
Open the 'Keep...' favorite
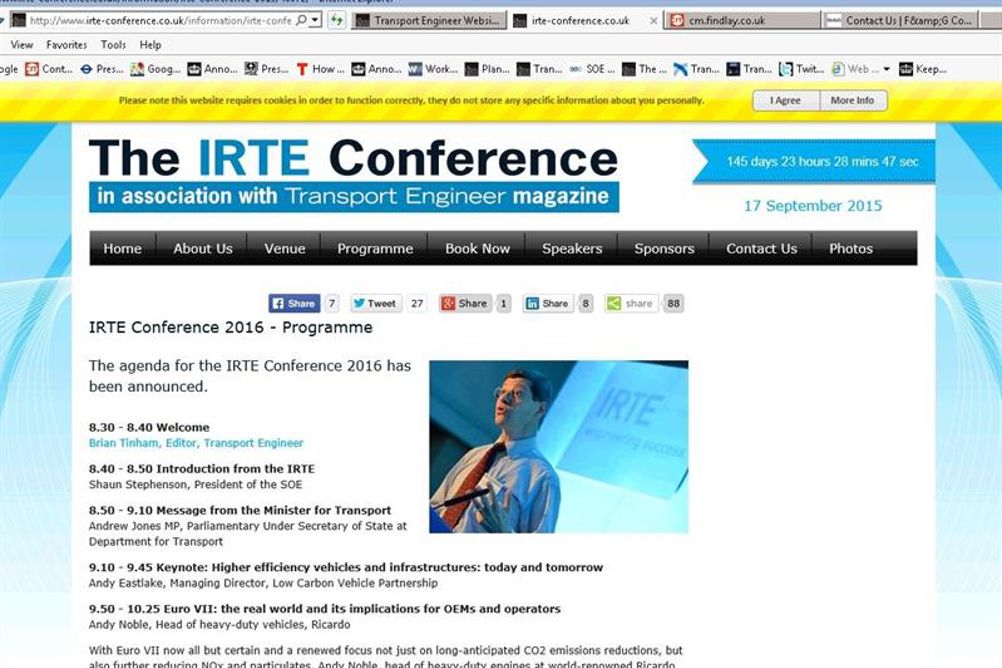(923, 69)
